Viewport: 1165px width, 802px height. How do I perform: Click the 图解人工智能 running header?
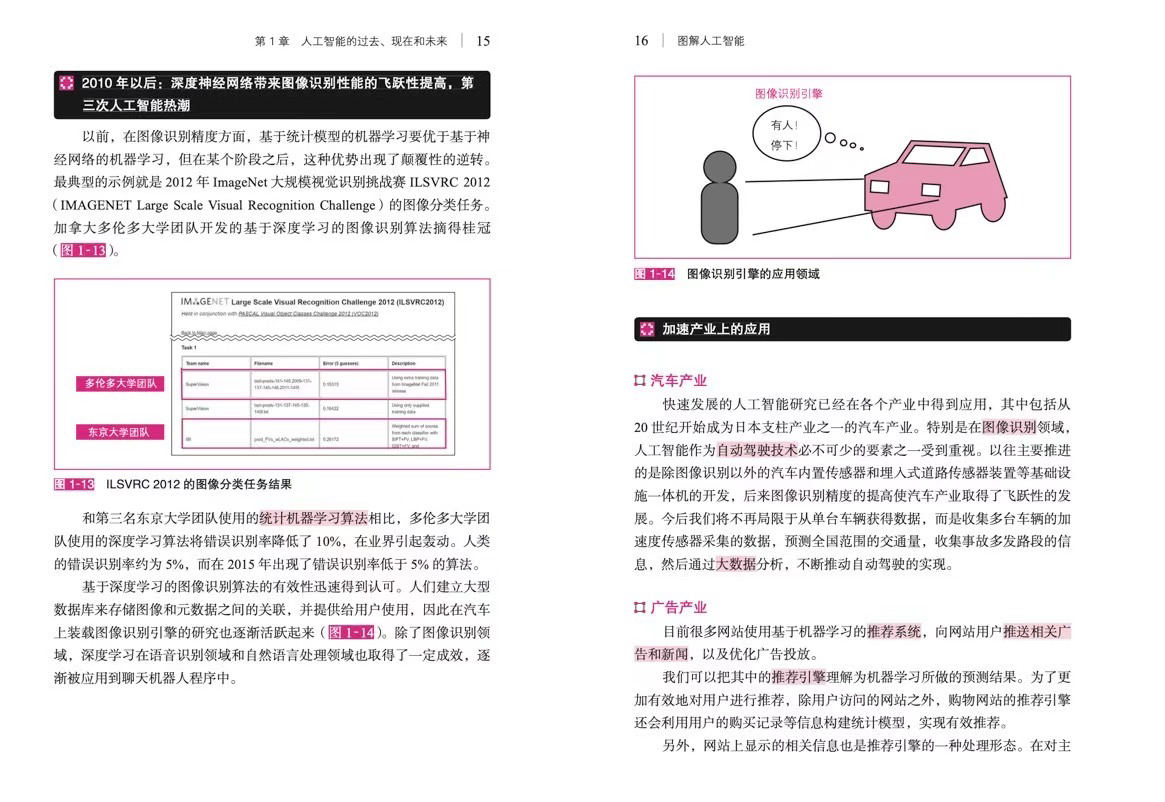pyautogui.click(x=710, y=41)
